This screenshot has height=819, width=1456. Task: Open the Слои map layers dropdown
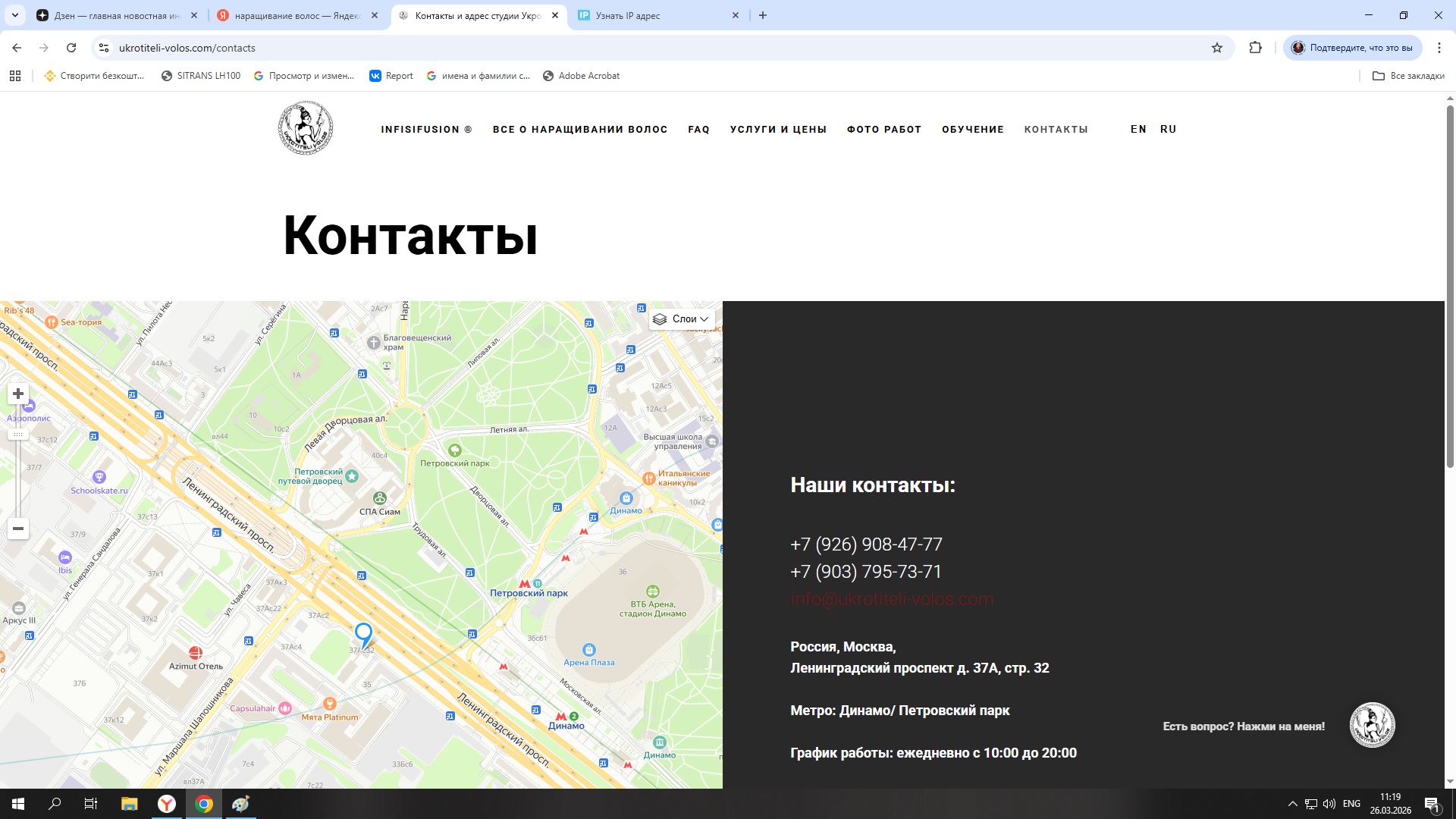pyautogui.click(x=681, y=319)
